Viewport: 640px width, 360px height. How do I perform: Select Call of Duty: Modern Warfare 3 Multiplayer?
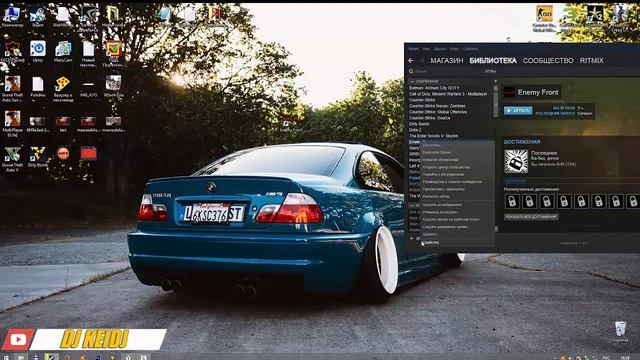click(448, 94)
